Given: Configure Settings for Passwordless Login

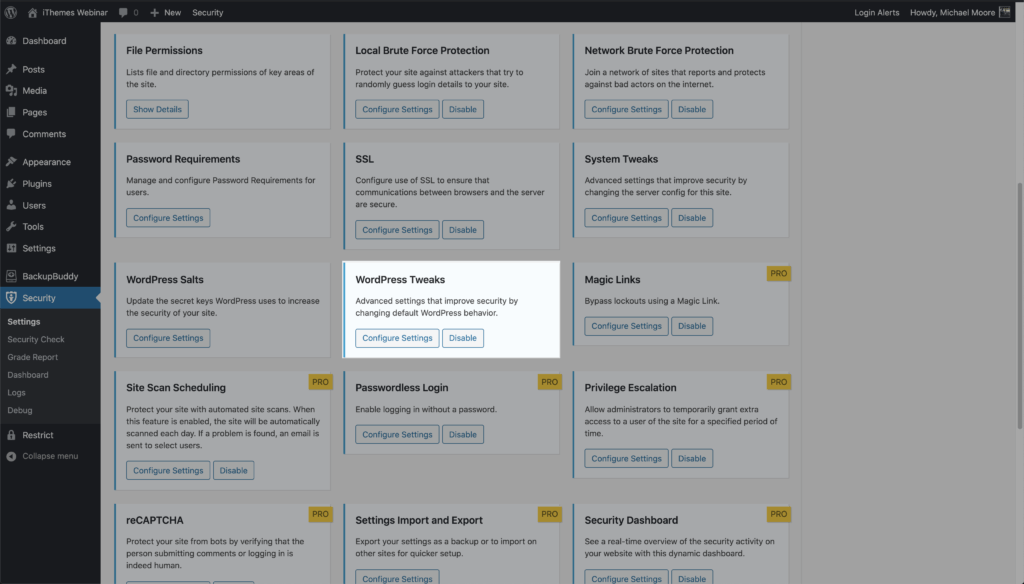Looking at the screenshot, I should coord(397,434).
